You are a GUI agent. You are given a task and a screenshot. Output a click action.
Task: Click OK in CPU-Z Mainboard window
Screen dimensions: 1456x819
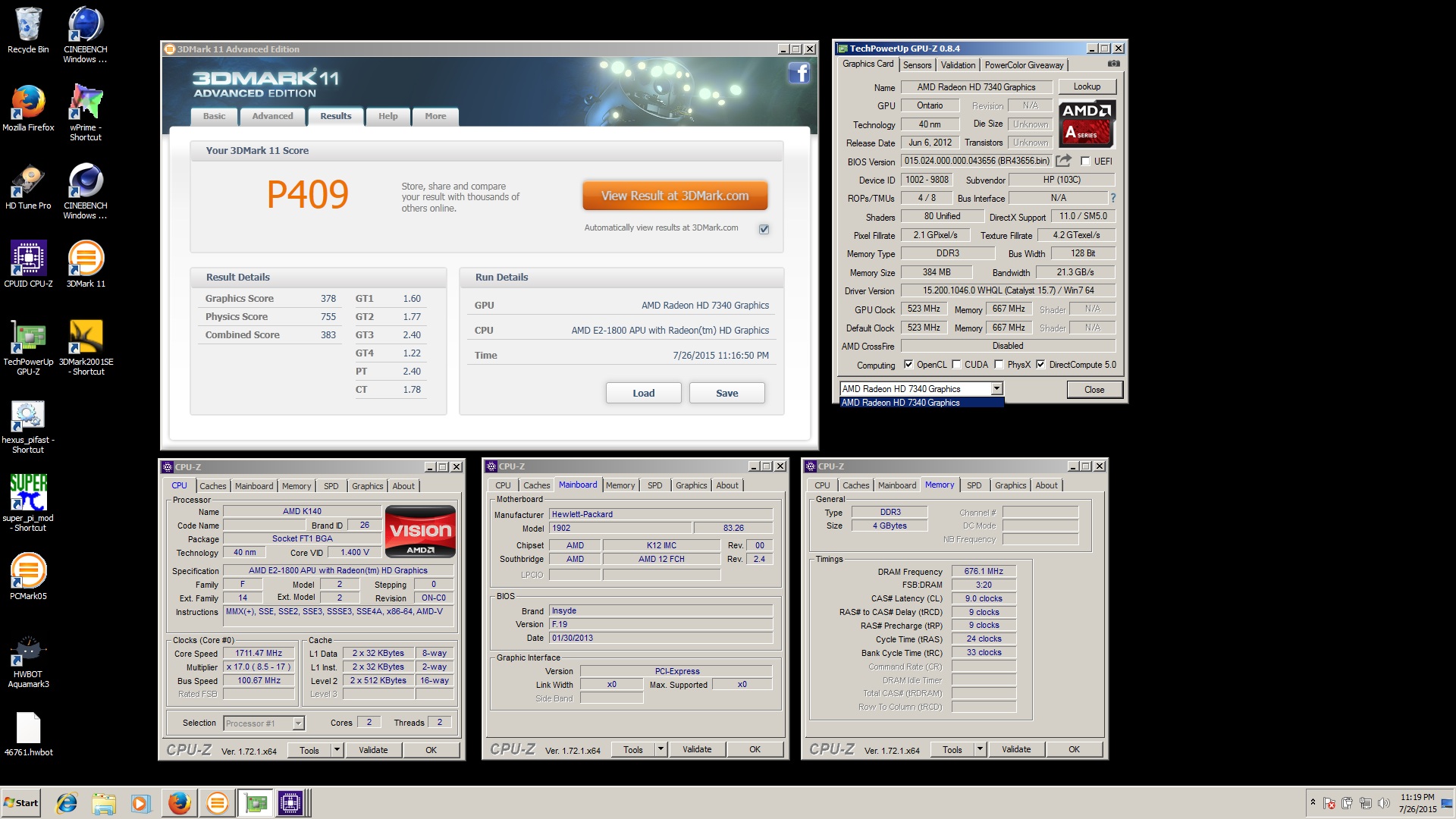(x=755, y=750)
